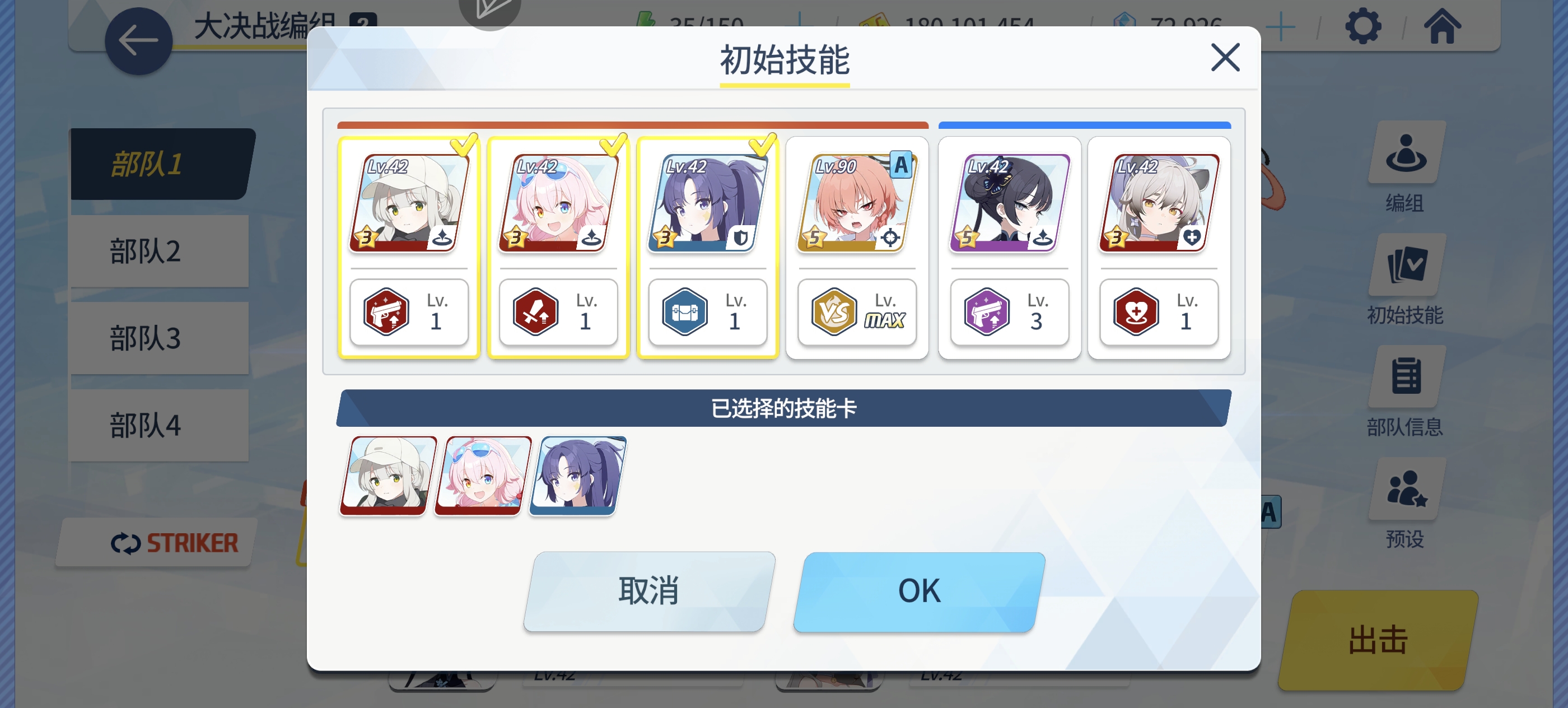Uncheck the purple-ponytail character skill card
1568x708 pixels.
click(708, 248)
